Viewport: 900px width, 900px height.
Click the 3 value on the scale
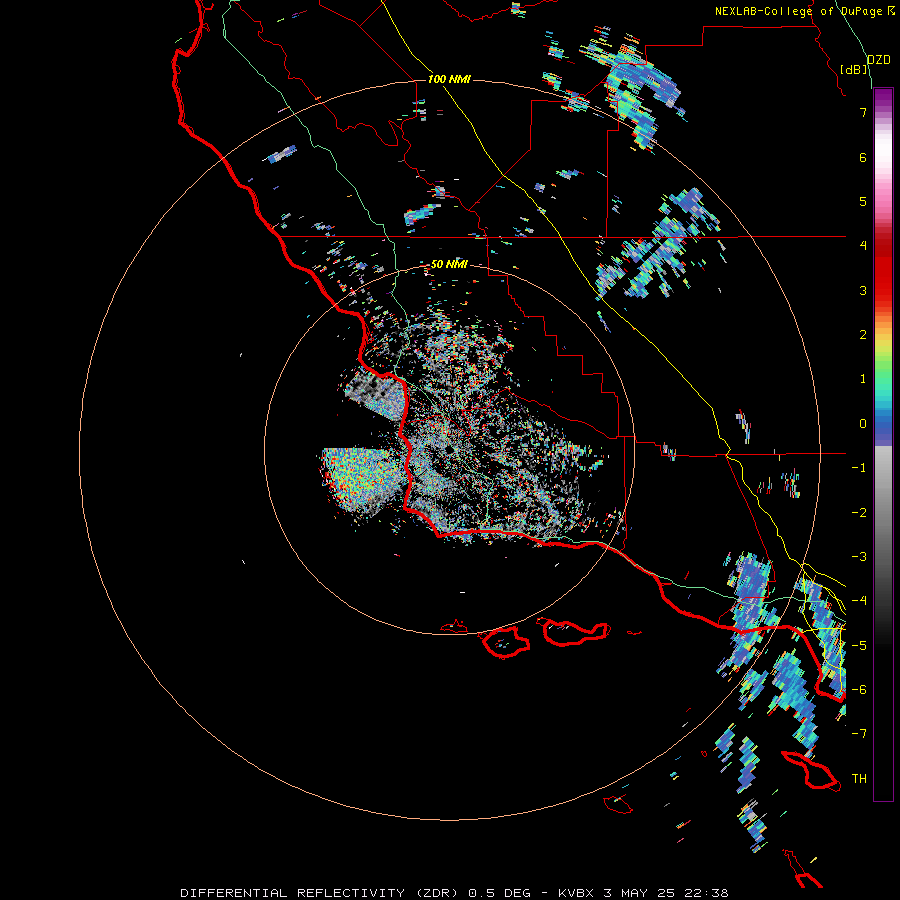[863, 290]
